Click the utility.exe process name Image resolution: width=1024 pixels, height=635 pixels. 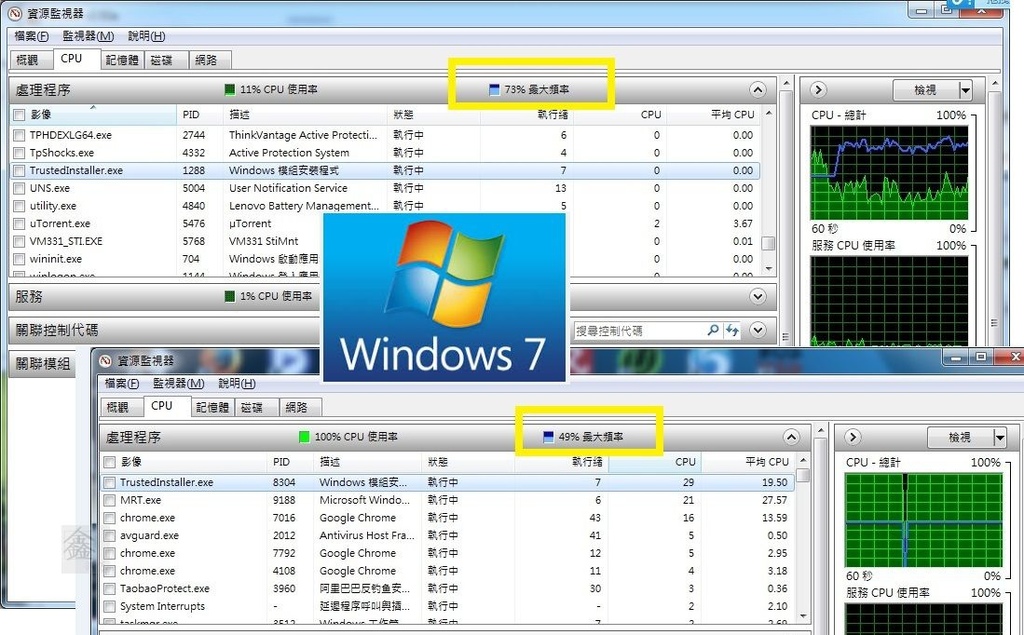point(53,206)
